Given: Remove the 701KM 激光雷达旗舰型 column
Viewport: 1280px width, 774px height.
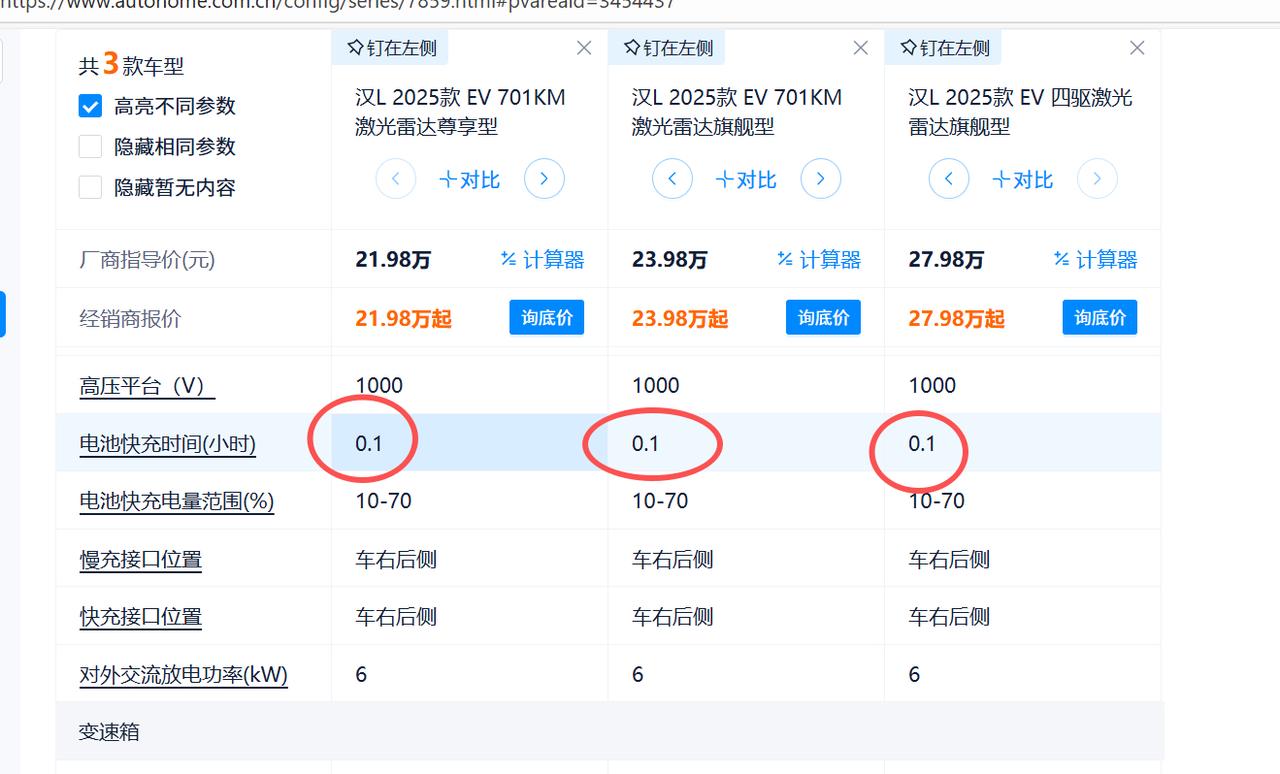Looking at the screenshot, I should (860, 48).
